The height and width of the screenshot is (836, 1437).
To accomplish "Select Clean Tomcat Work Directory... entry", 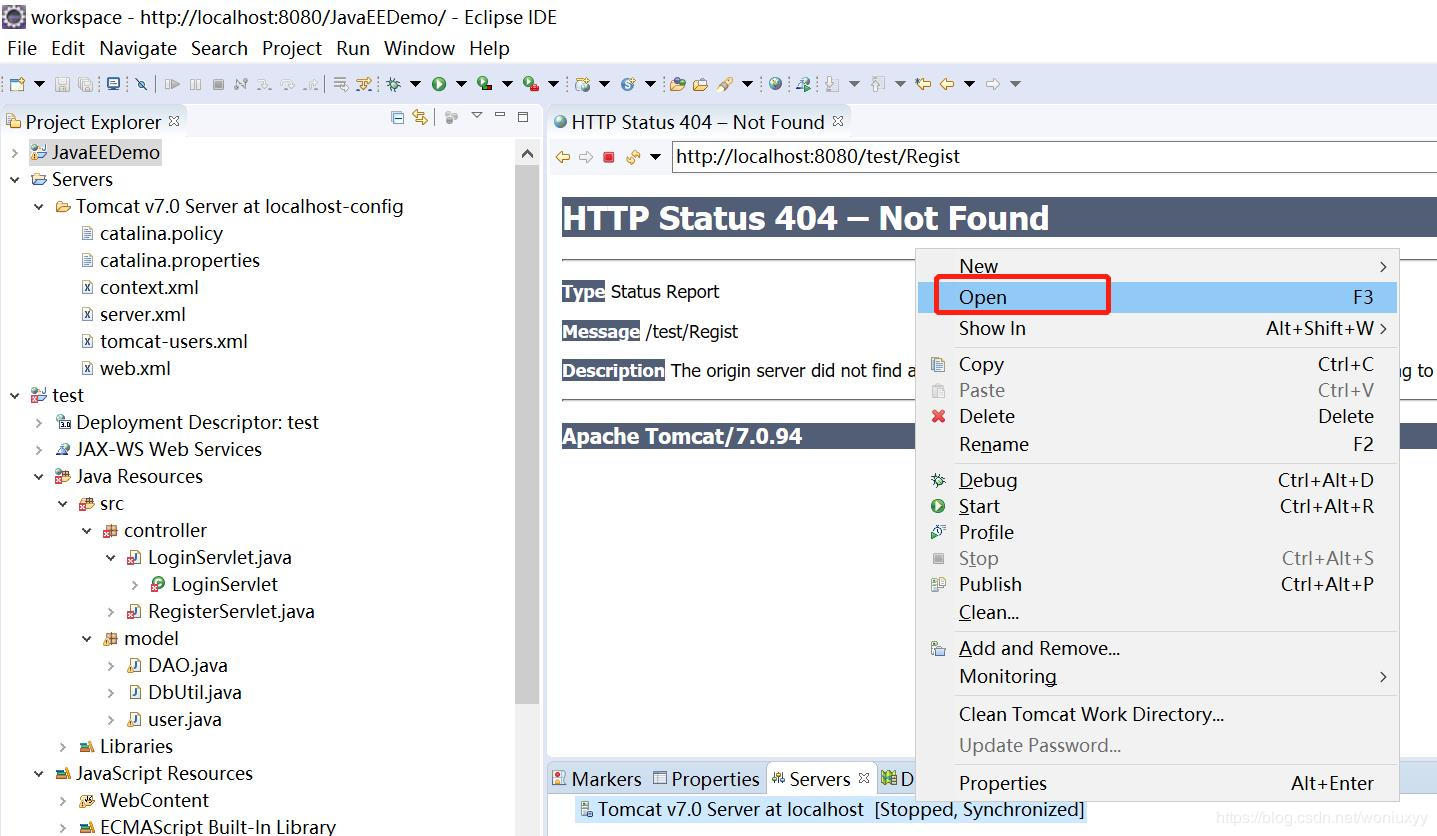I will [1157, 715].
